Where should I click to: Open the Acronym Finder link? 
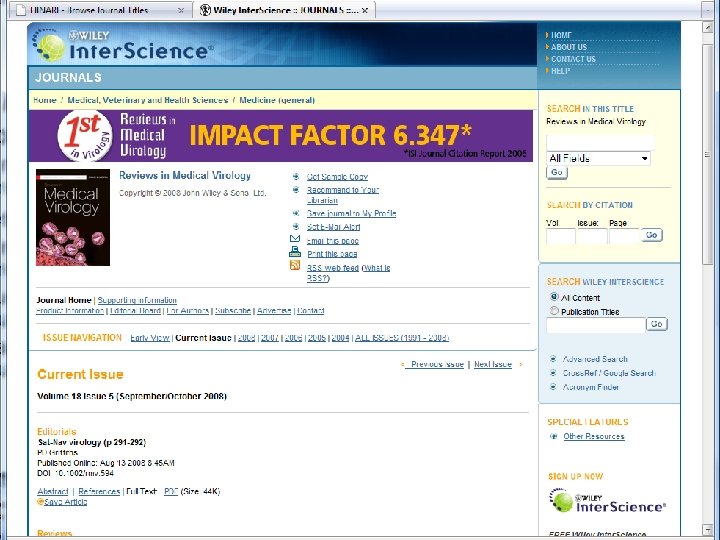point(591,387)
